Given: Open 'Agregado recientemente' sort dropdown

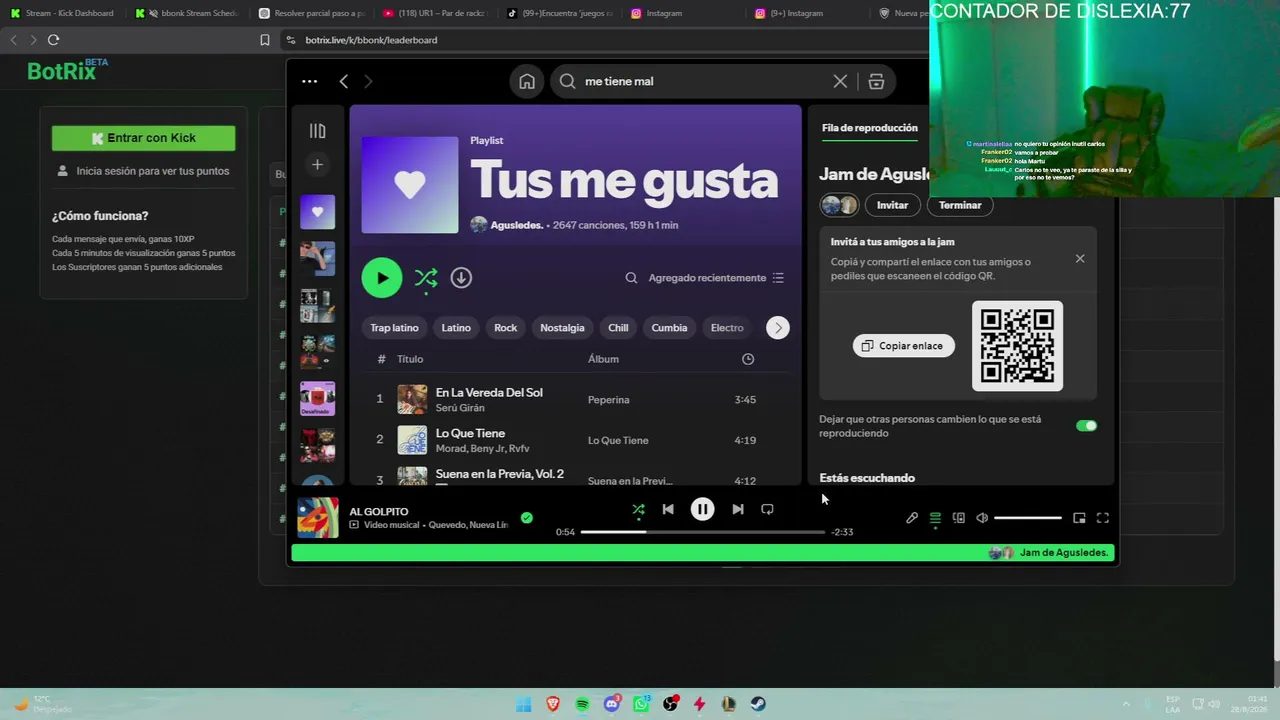Looking at the screenshot, I should tap(716, 278).
